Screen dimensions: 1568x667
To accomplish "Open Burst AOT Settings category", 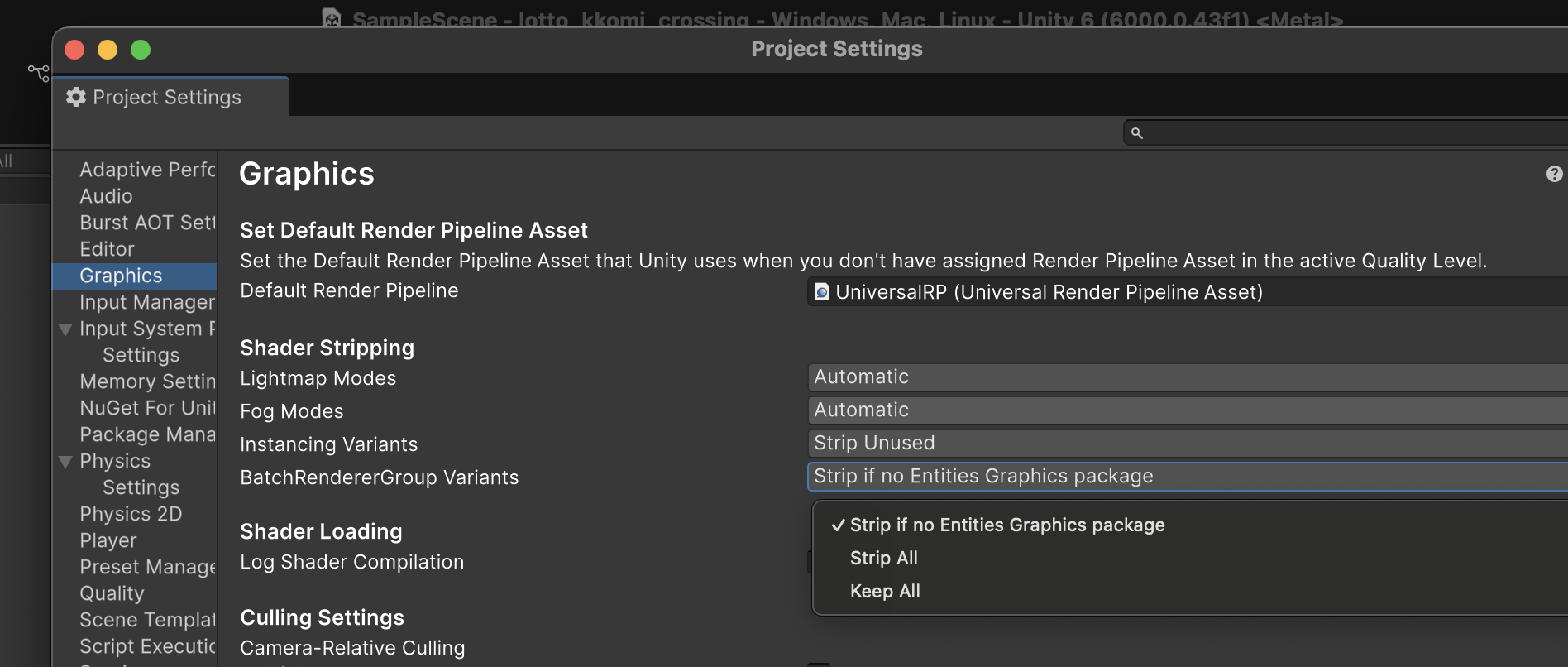I will pos(147,223).
